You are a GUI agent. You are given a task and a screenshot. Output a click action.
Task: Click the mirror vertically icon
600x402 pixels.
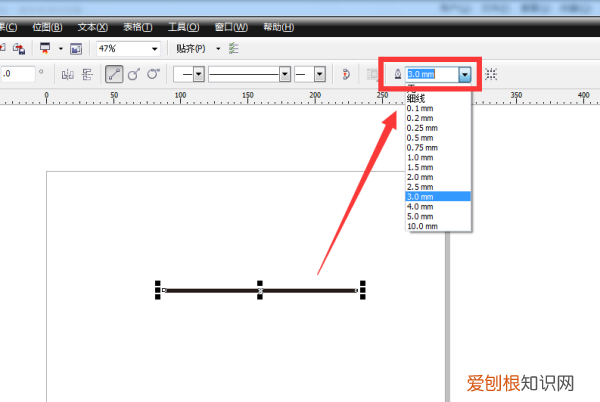pos(87,74)
